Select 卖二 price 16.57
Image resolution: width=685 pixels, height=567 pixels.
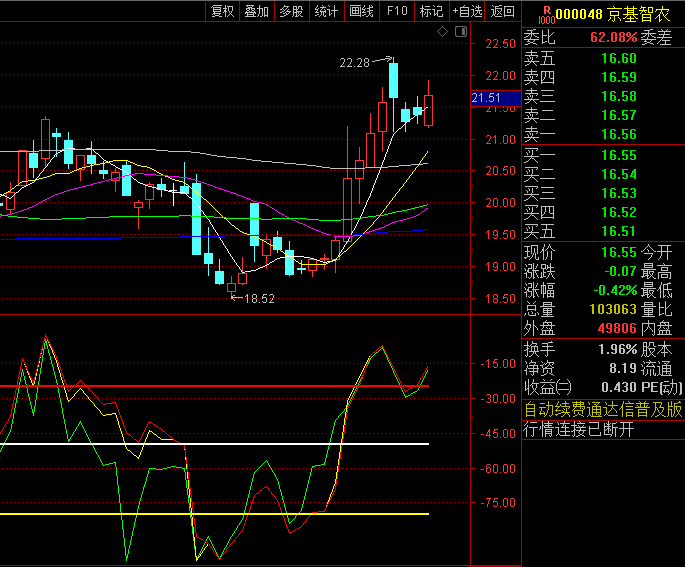[x=619, y=115]
